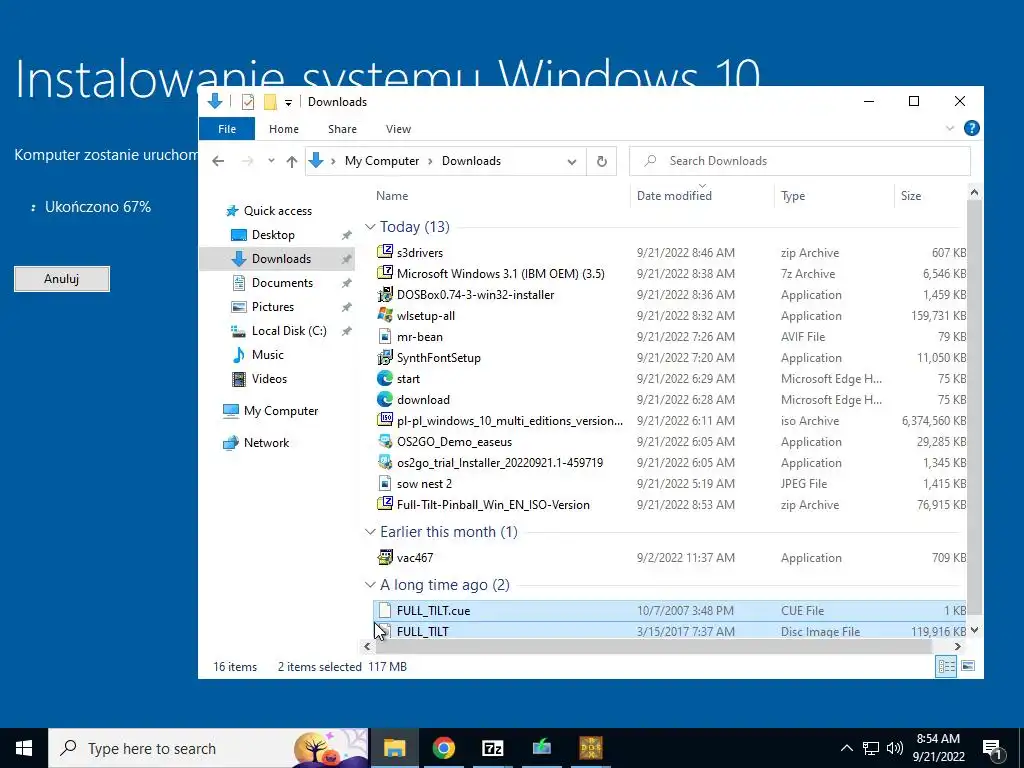Open the View ribbon tab
This screenshot has height=768, width=1024.
tap(398, 129)
